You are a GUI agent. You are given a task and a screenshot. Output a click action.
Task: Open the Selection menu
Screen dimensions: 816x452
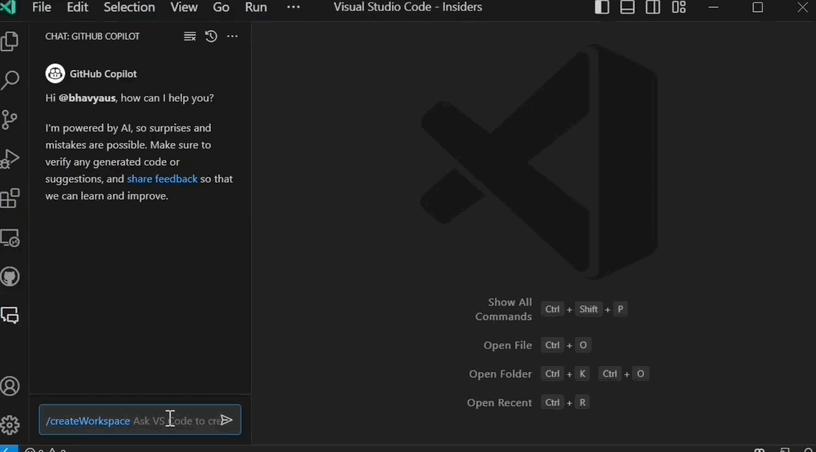click(129, 7)
